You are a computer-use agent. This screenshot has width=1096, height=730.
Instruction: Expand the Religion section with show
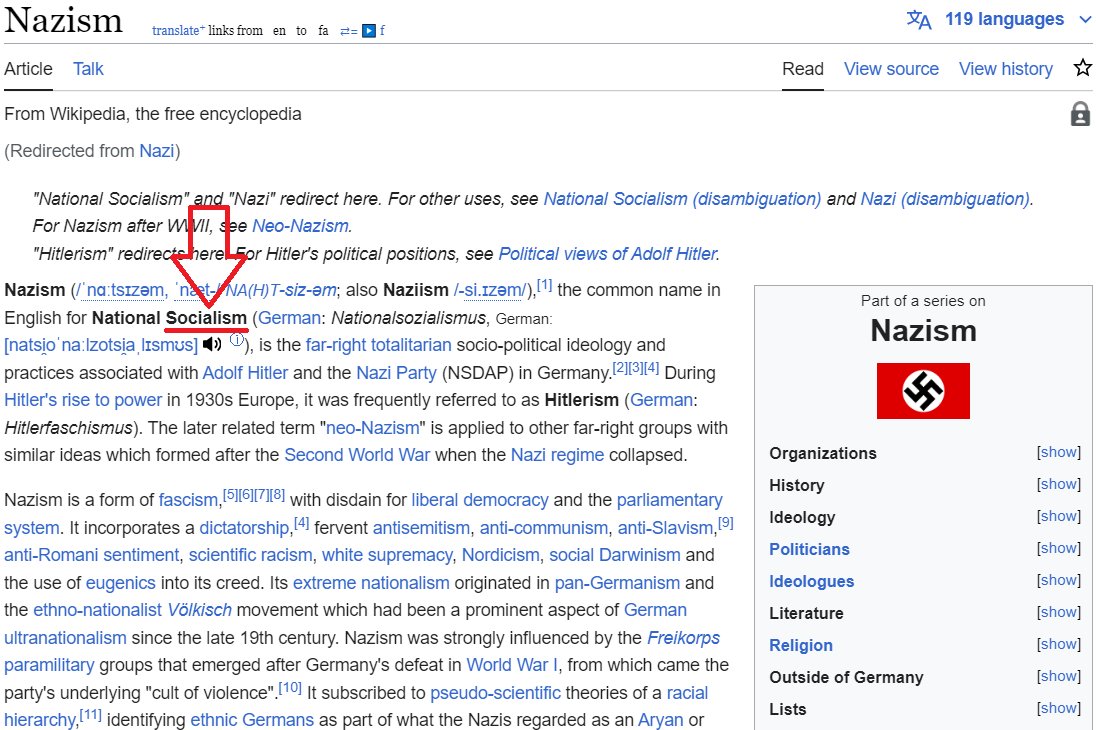click(1058, 645)
